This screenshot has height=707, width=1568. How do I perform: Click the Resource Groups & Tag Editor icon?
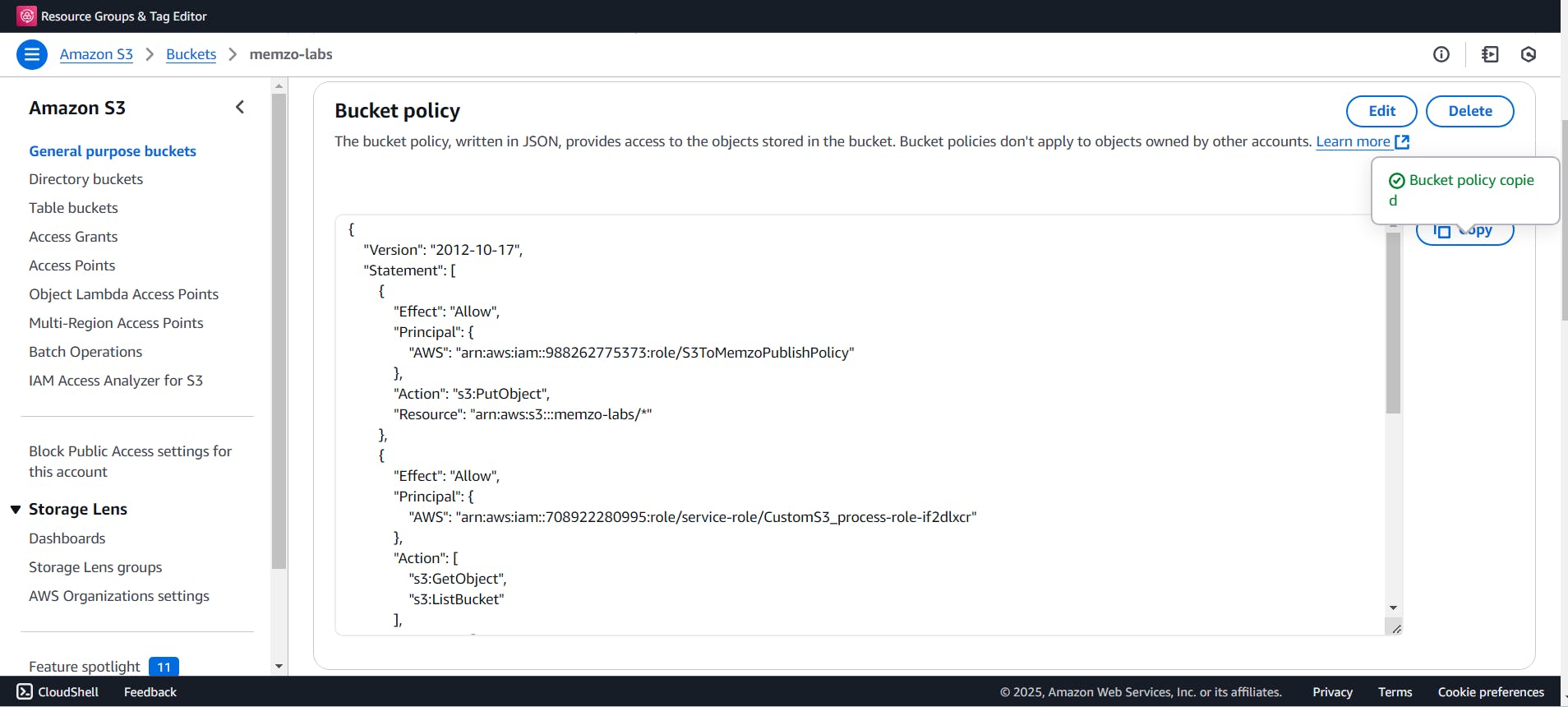point(27,16)
